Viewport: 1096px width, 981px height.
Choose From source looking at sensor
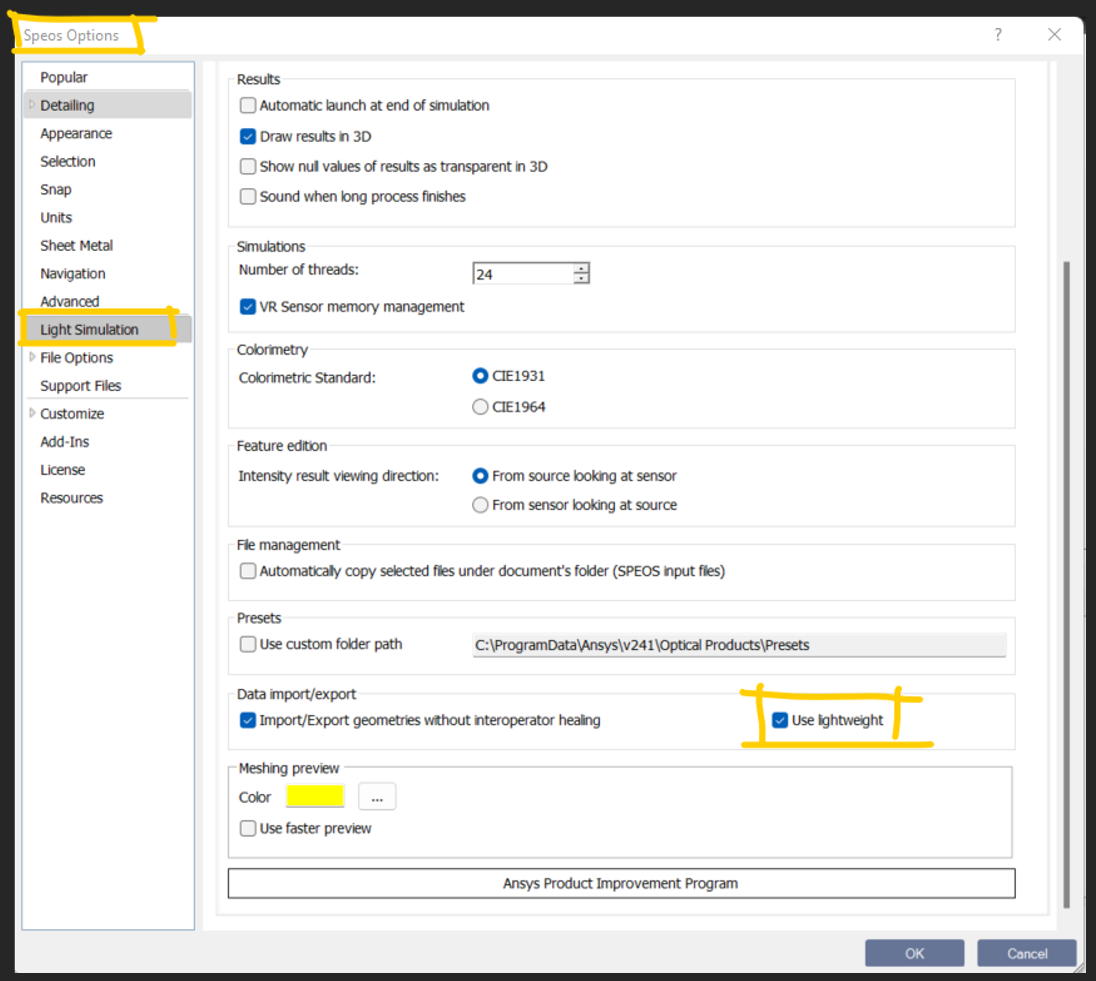pos(480,476)
